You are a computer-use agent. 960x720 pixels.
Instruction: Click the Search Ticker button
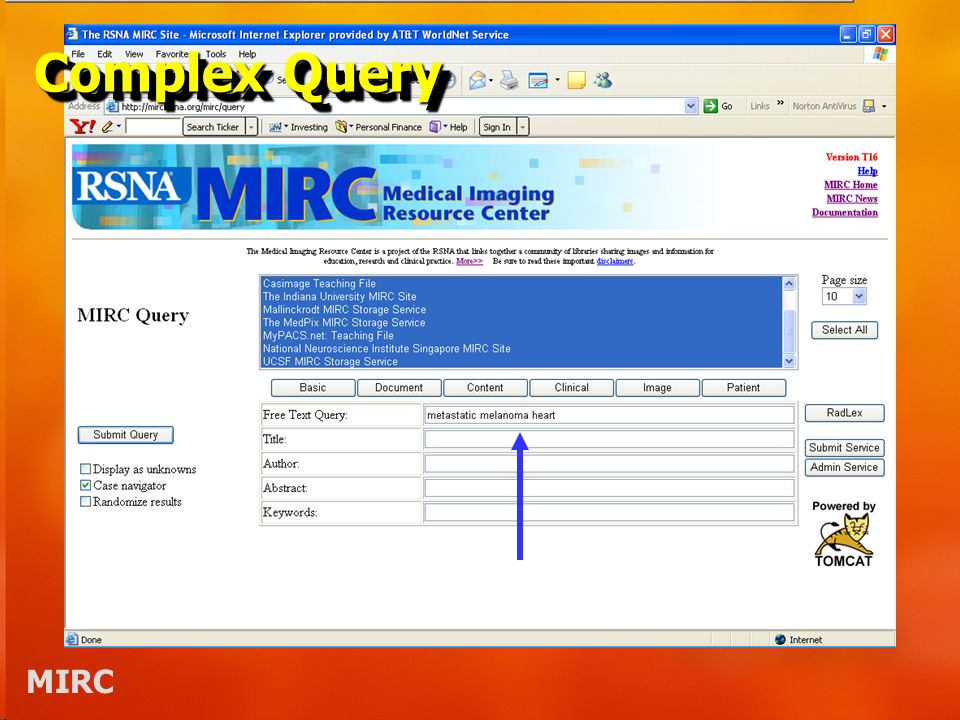click(213, 127)
